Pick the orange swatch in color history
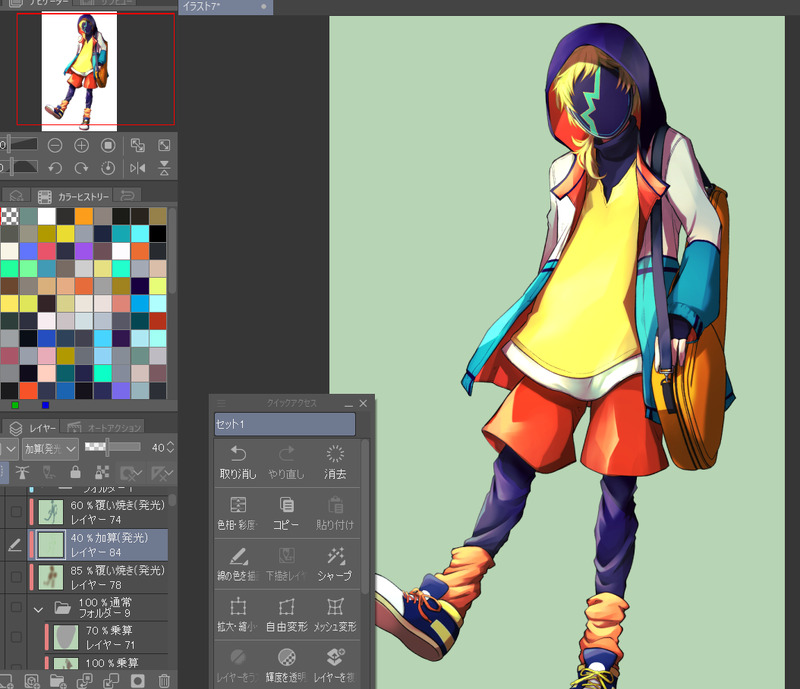Viewport: 800px width, 689px height. coord(82,216)
